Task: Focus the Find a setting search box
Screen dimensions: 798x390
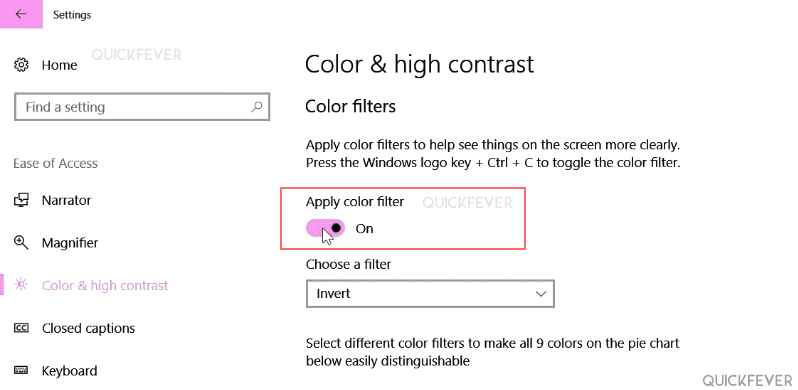Action: (142, 107)
